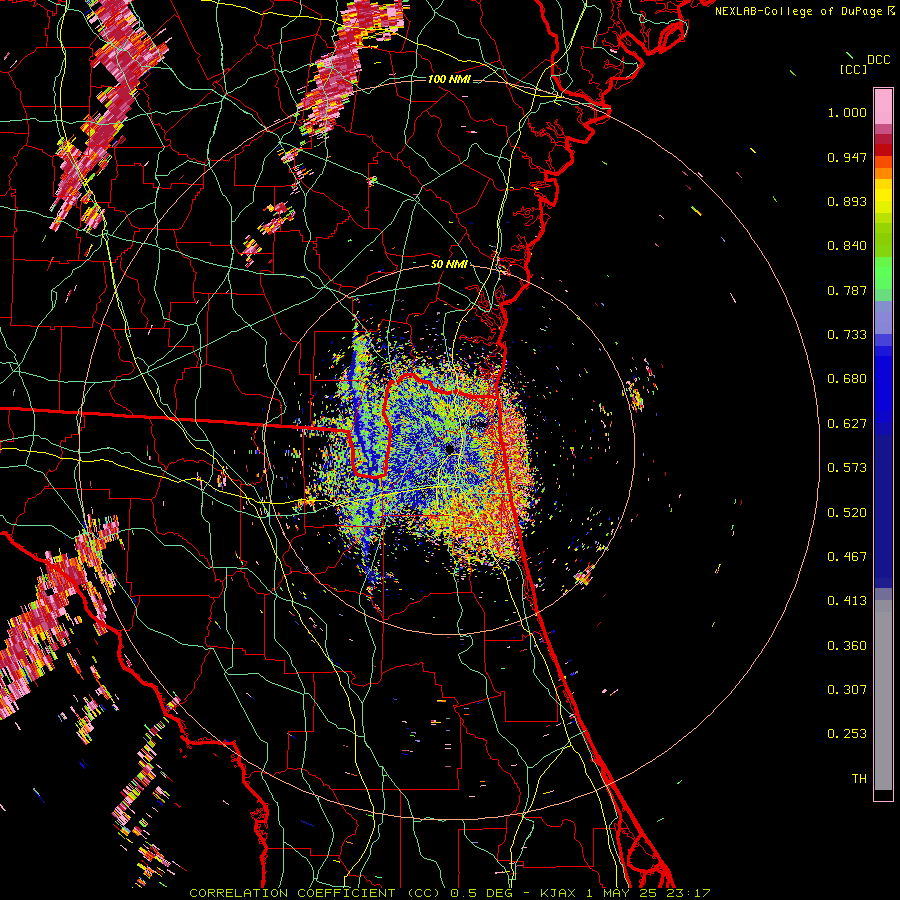Click the 50 NMI range ring label
Screen dimensions: 900x900
click(449, 265)
